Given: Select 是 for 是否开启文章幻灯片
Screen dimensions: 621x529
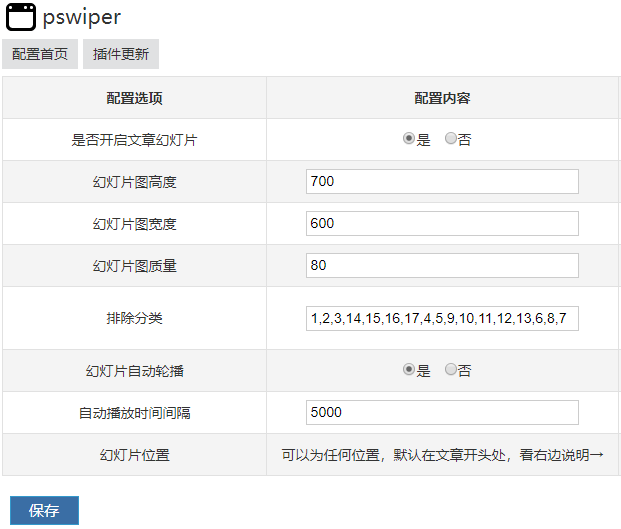Looking at the screenshot, I should pos(409,139).
